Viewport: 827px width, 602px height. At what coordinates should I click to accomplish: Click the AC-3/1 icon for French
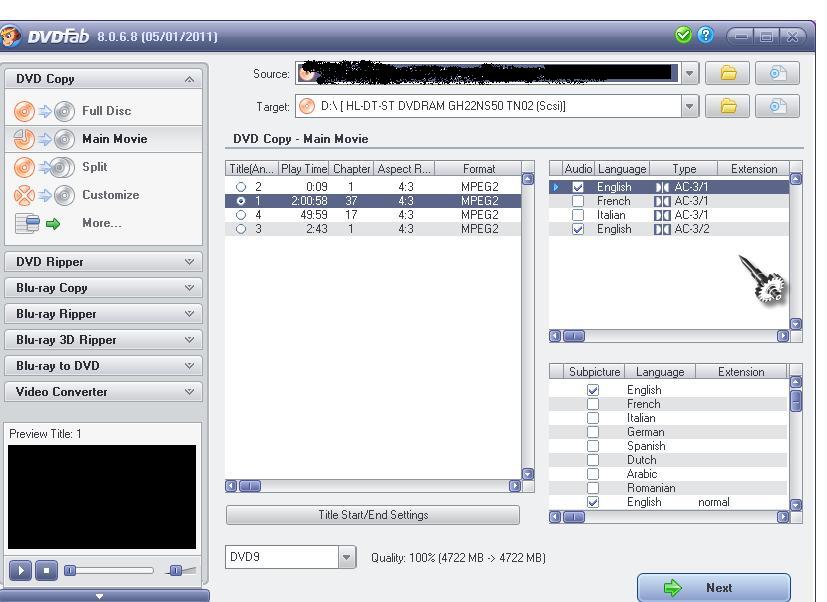coord(662,201)
